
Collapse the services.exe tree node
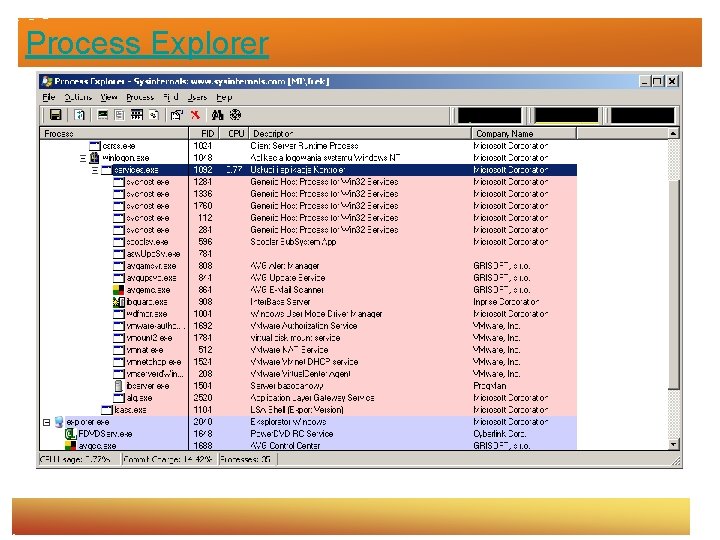coord(95,170)
